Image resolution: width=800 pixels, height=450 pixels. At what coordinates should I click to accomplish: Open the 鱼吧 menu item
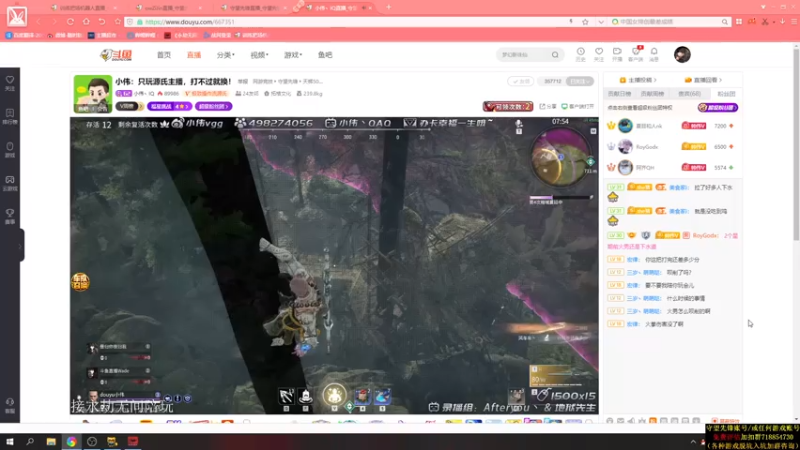coord(325,55)
